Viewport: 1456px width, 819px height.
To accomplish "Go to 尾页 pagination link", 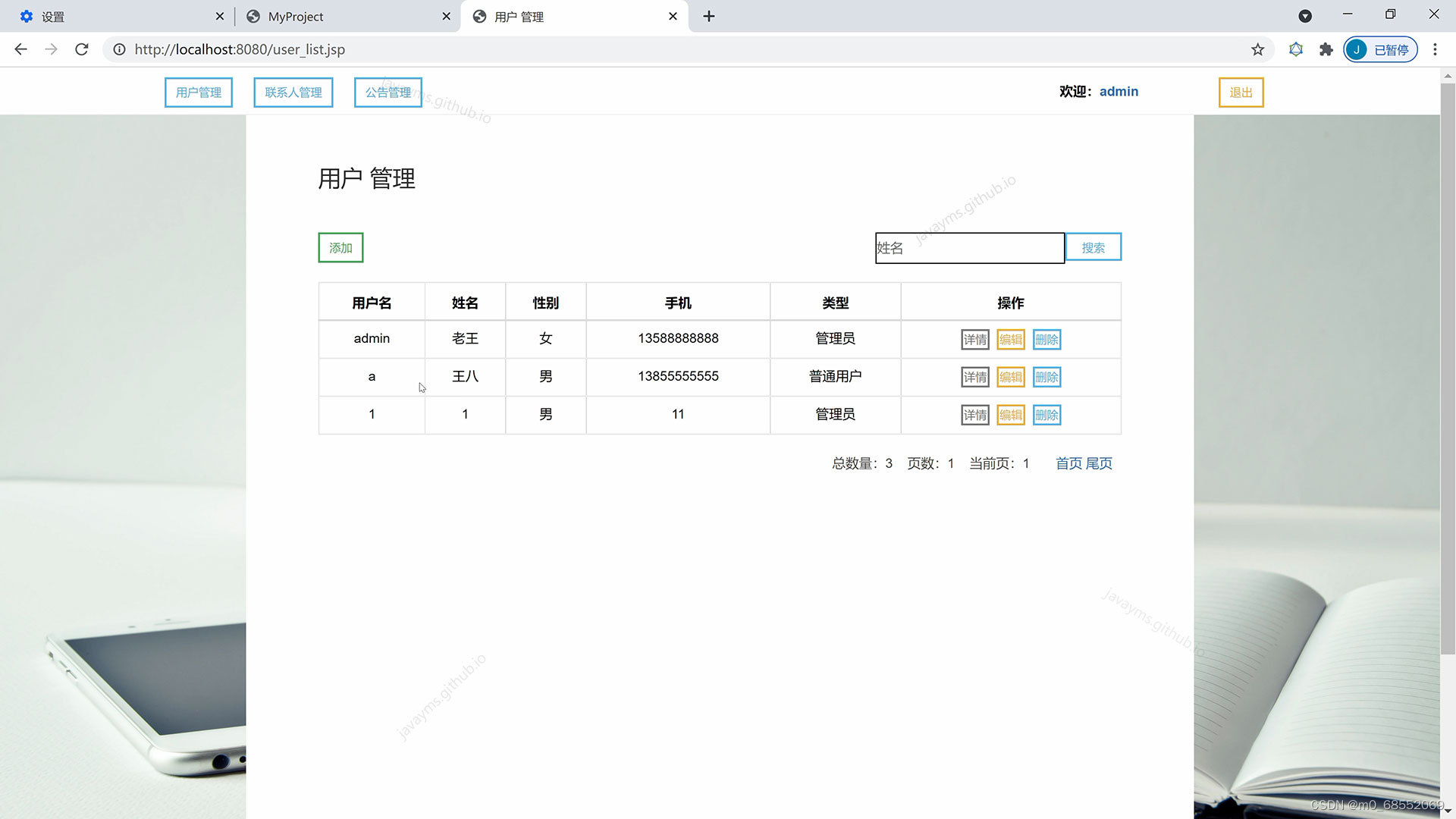I will [1099, 463].
